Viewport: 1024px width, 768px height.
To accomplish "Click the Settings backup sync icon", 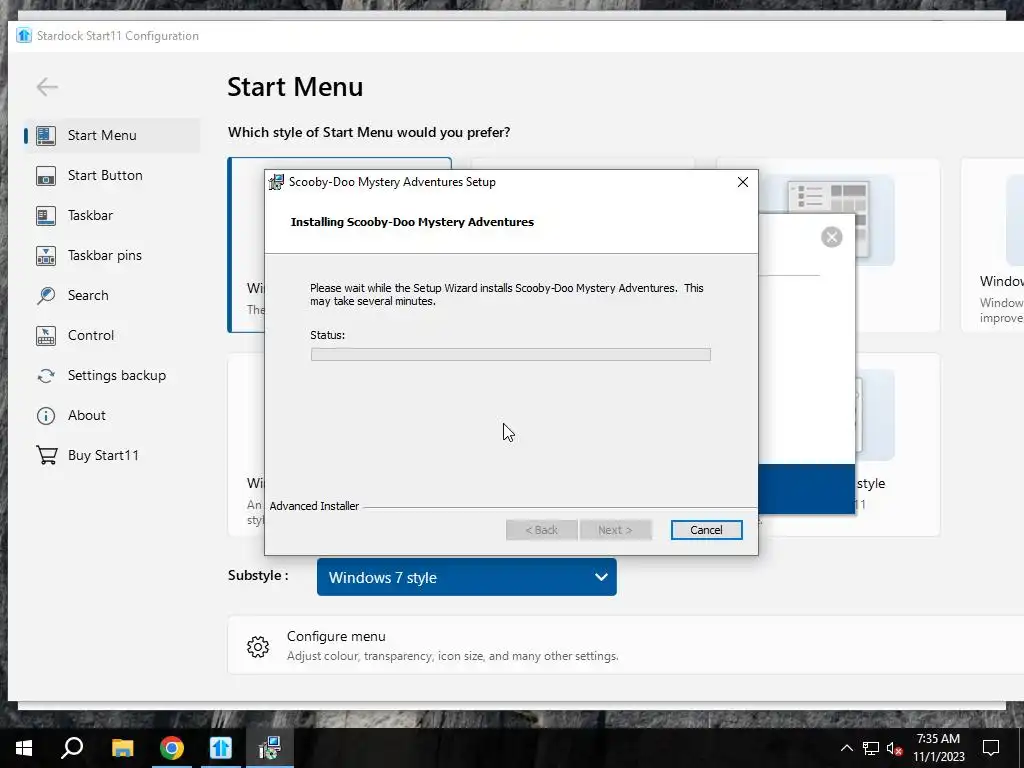I will 46,376.
